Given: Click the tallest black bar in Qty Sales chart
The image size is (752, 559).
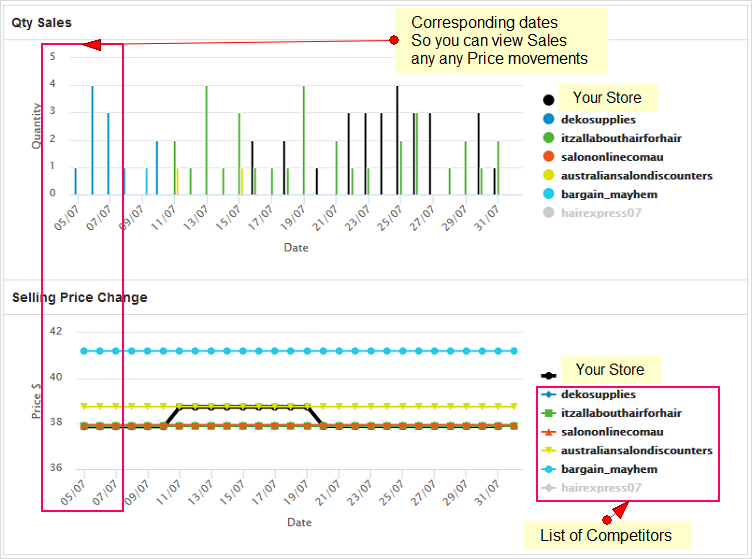Looking at the screenshot, I should (x=397, y=140).
